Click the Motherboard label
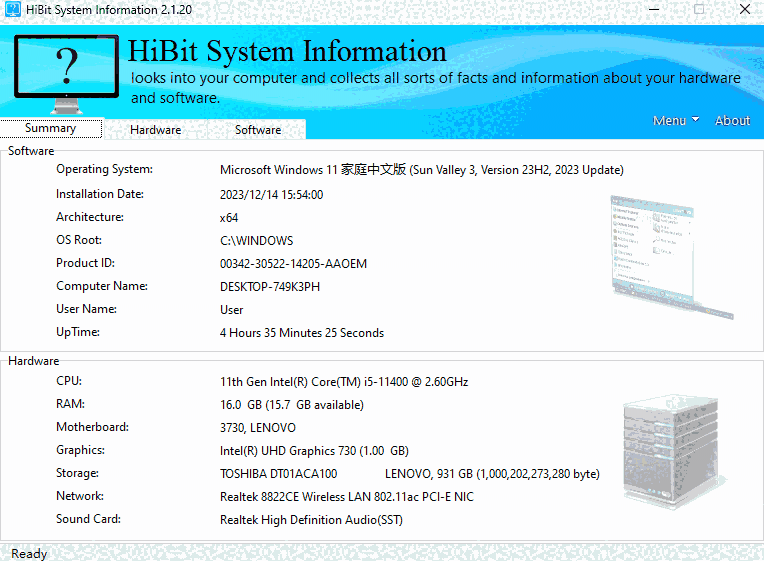The width and height of the screenshot is (764, 561). coord(93,427)
